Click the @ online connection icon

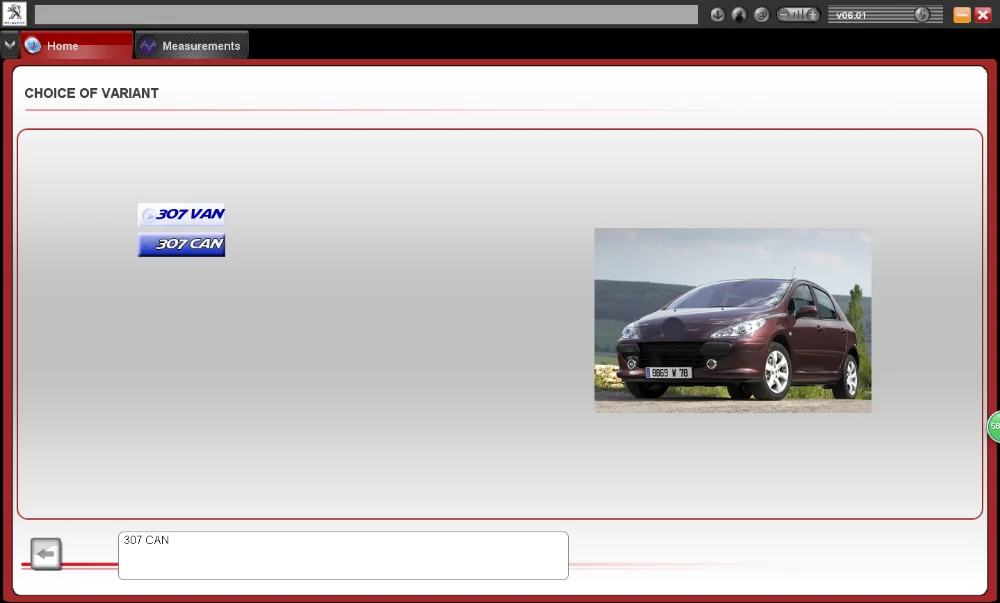761,15
